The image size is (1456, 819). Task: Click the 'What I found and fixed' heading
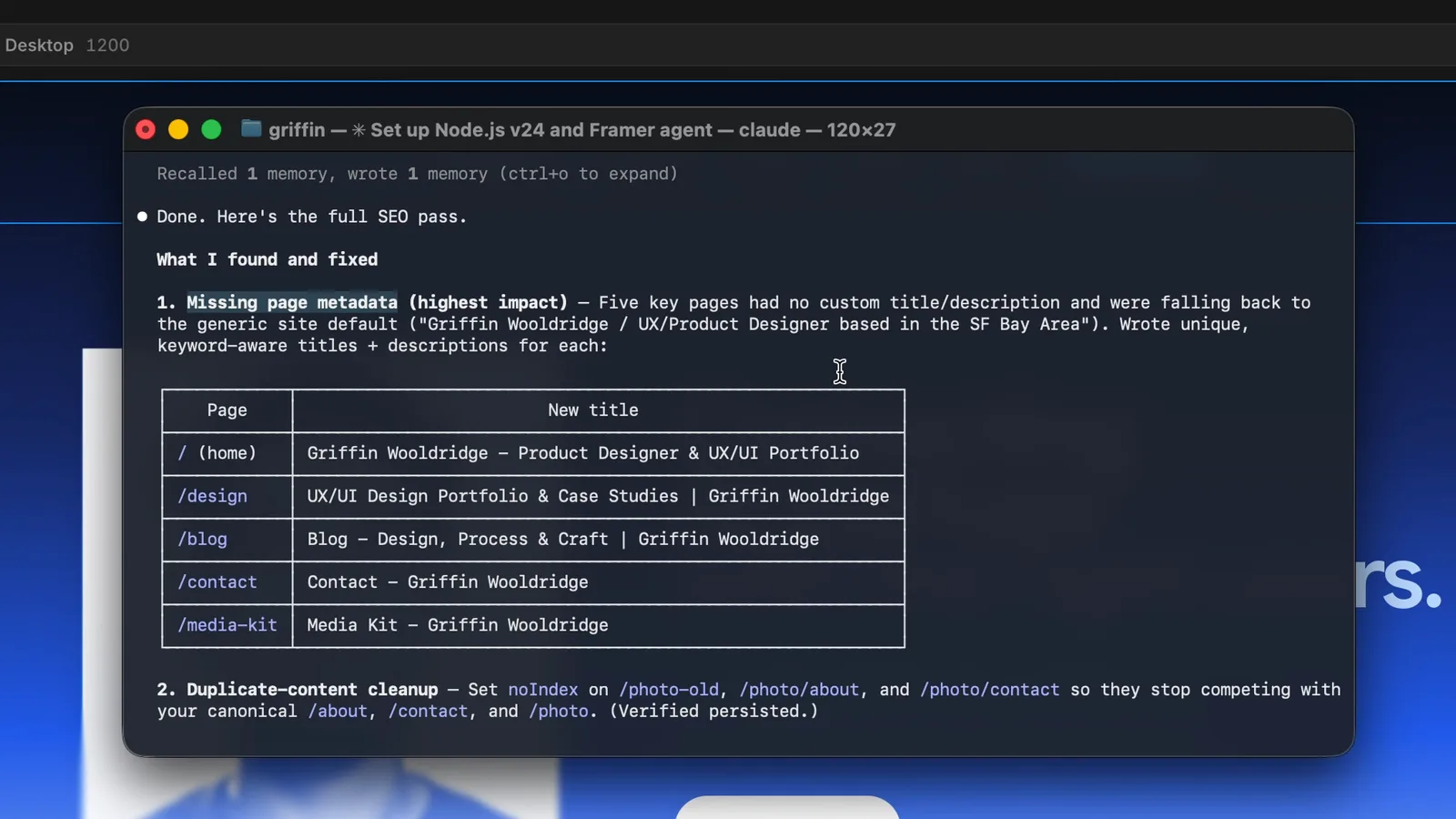click(267, 259)
